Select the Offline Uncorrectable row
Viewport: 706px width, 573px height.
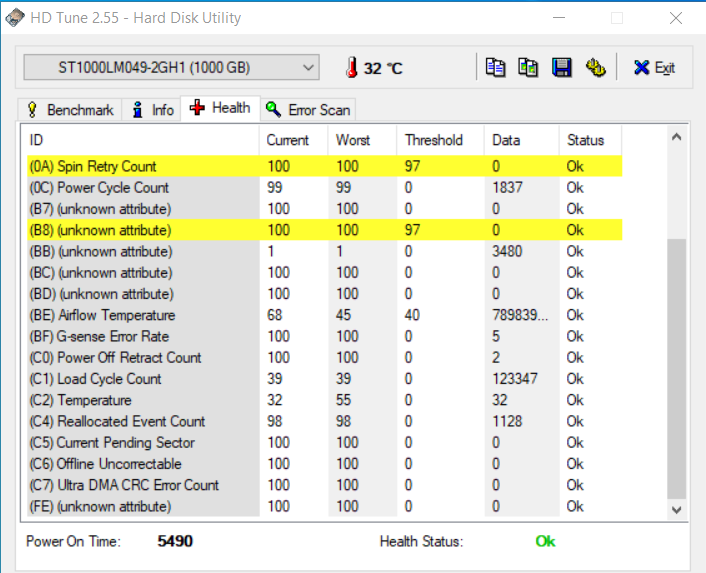pos(325,464)
